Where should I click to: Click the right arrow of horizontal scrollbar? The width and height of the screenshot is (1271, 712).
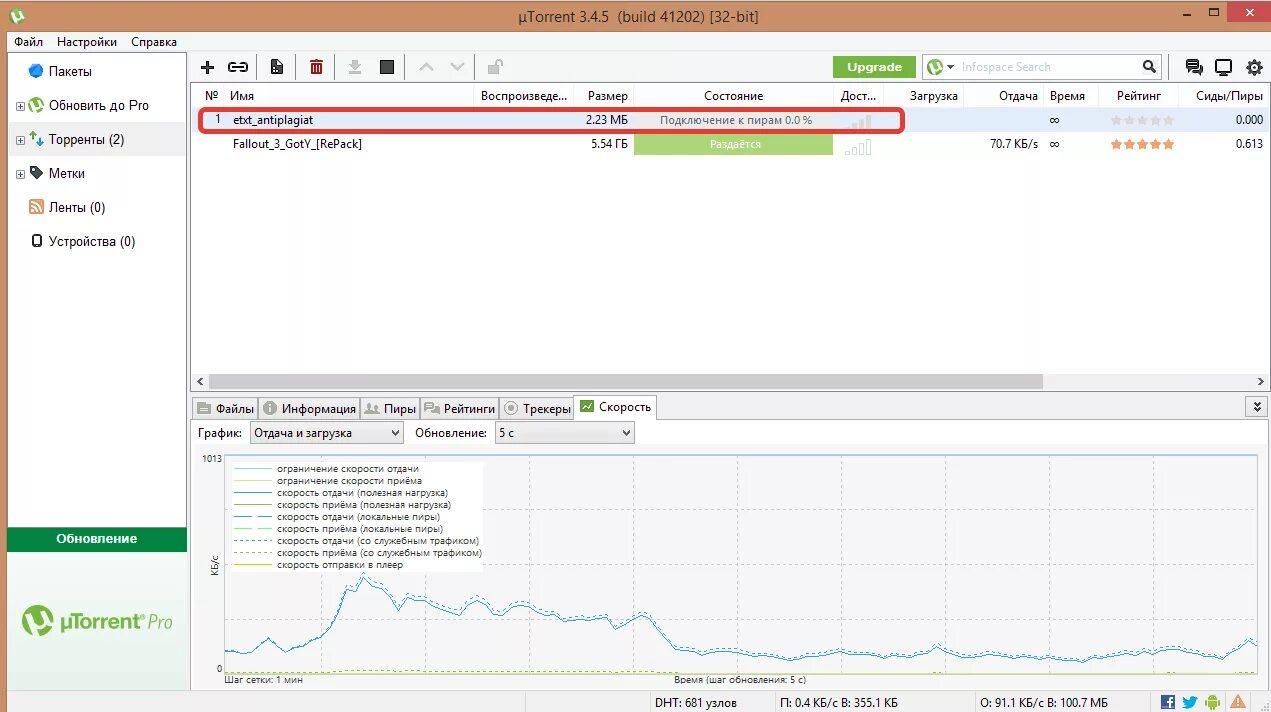point(1261,382)
